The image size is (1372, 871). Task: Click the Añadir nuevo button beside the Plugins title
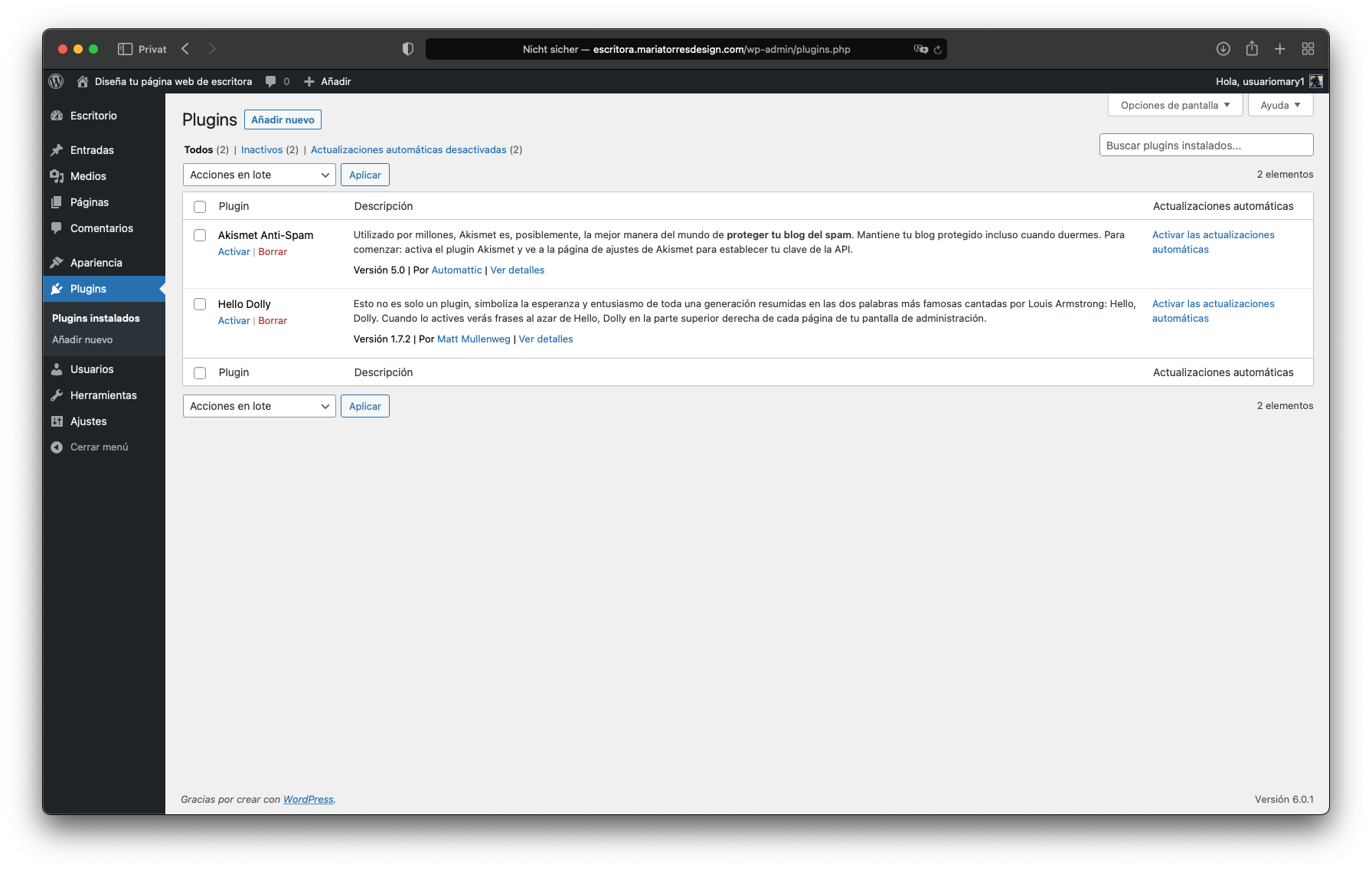pyautogui.click(x=283, y=120)
